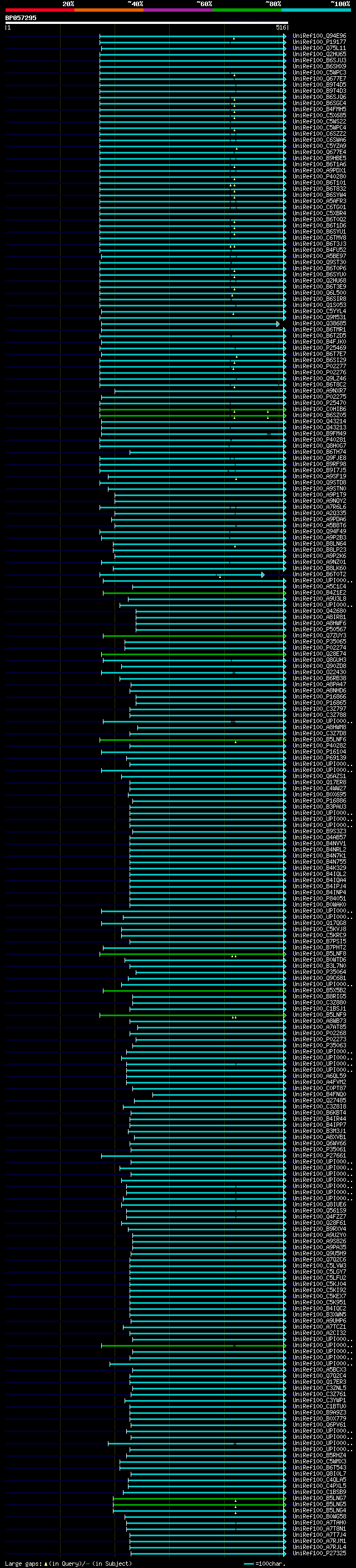Select hit UniRef100_B6TH74
This screenshot has height=1568, width=356.
(x=319, y=452)
